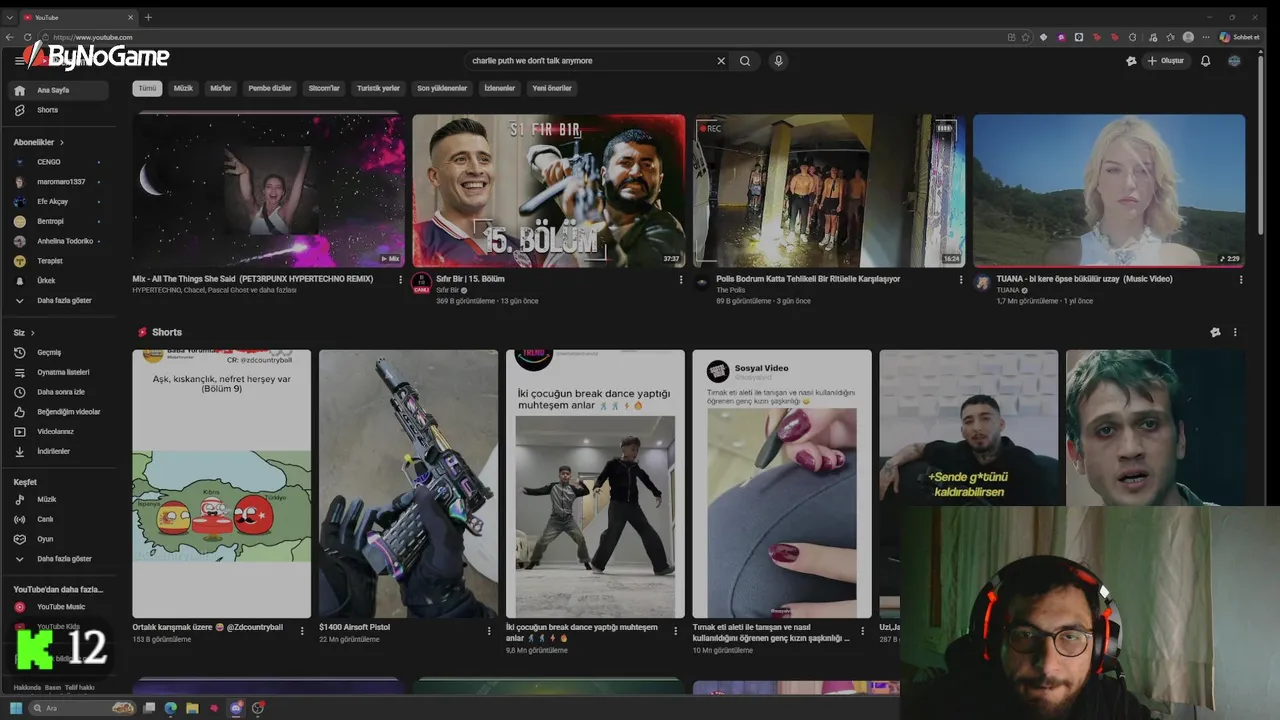
Task: Open Terapist subscription channel
Action: tap(58, 261)
